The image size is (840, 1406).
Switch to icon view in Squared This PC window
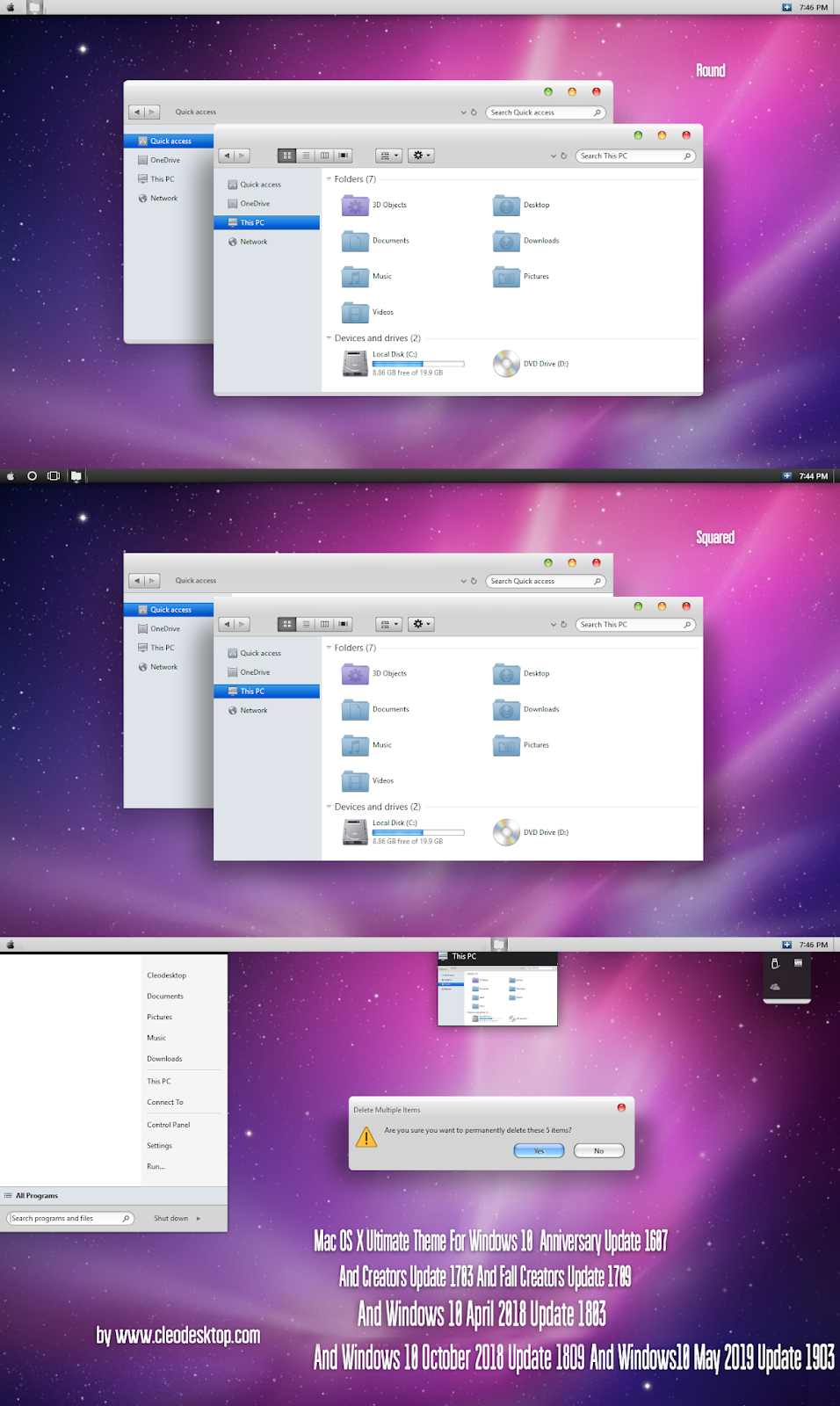point(287,624)
